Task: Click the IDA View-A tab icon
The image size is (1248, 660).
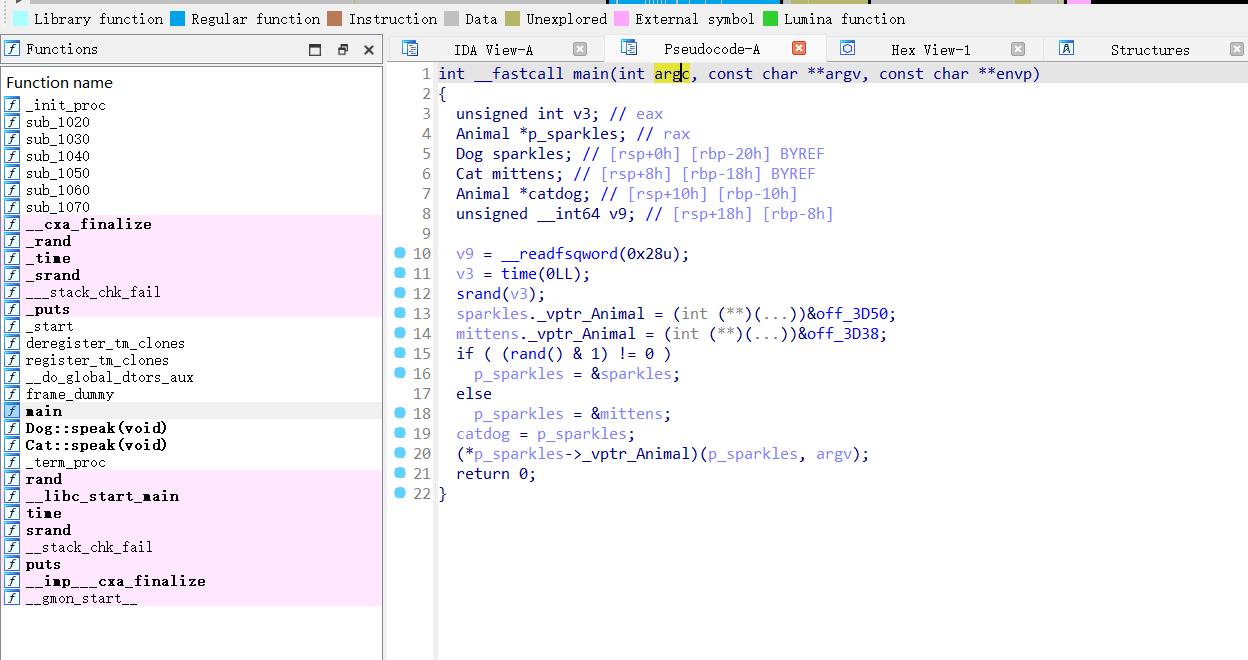Action: [410, 49]
